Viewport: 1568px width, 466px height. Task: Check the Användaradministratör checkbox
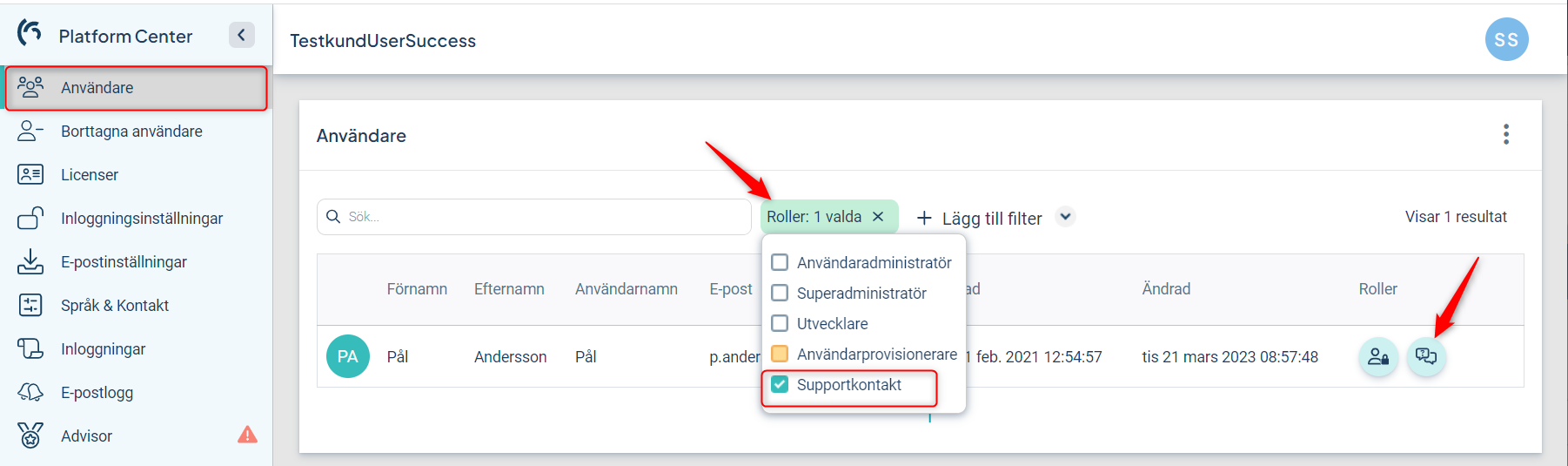(780, 262)
